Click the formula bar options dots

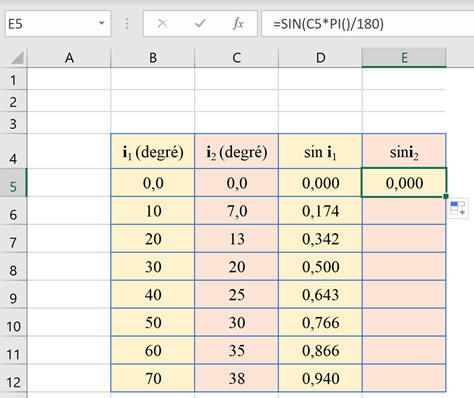coord(127,24)
